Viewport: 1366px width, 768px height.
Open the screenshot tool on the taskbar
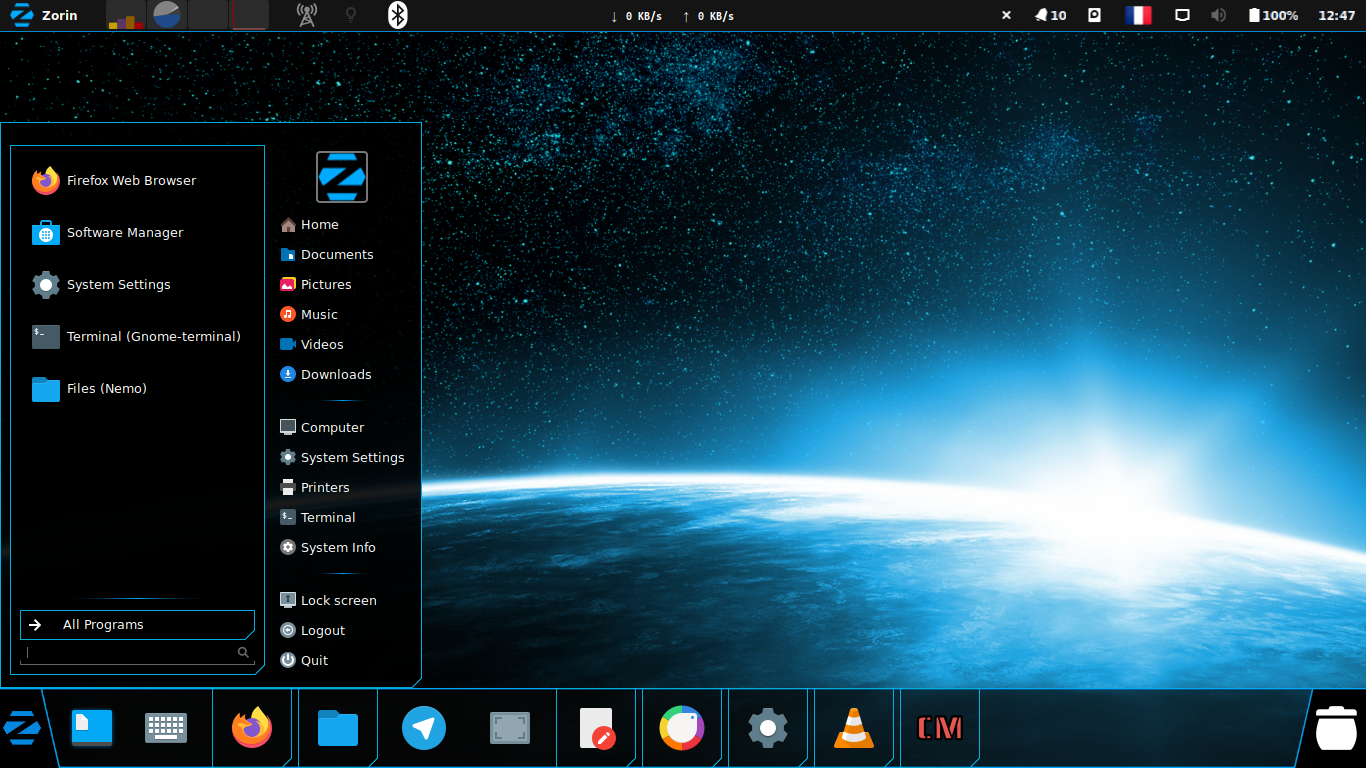pyautogui.click(x=510, y=728)
